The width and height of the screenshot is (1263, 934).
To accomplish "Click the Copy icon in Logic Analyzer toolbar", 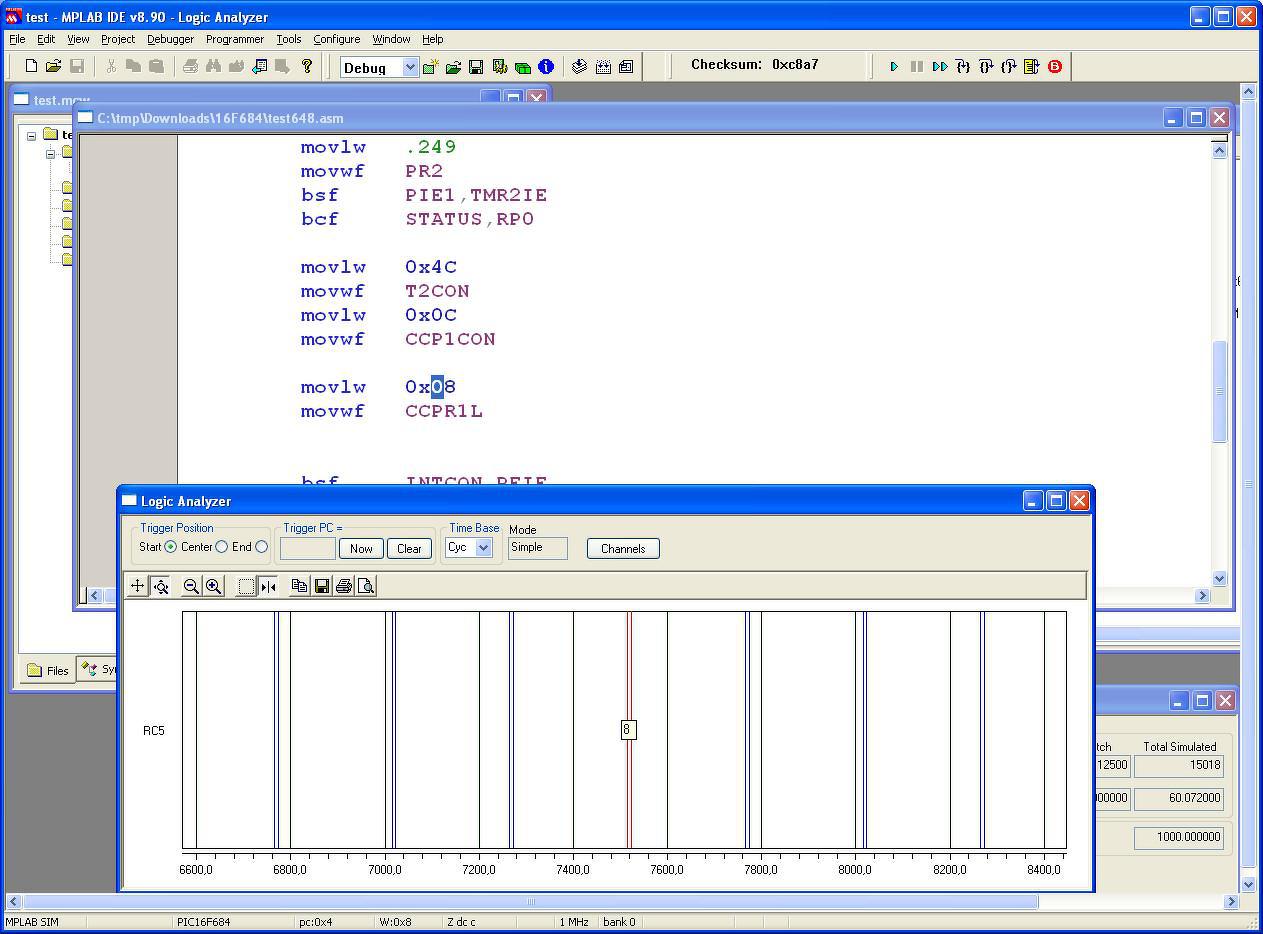I will coord(299,587).
